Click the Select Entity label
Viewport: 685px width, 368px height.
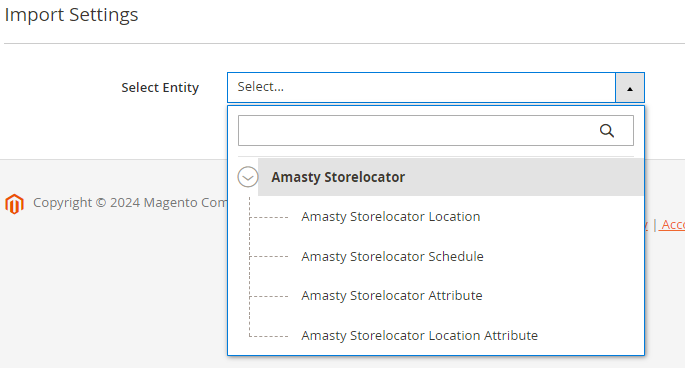(x=160, y=87)
